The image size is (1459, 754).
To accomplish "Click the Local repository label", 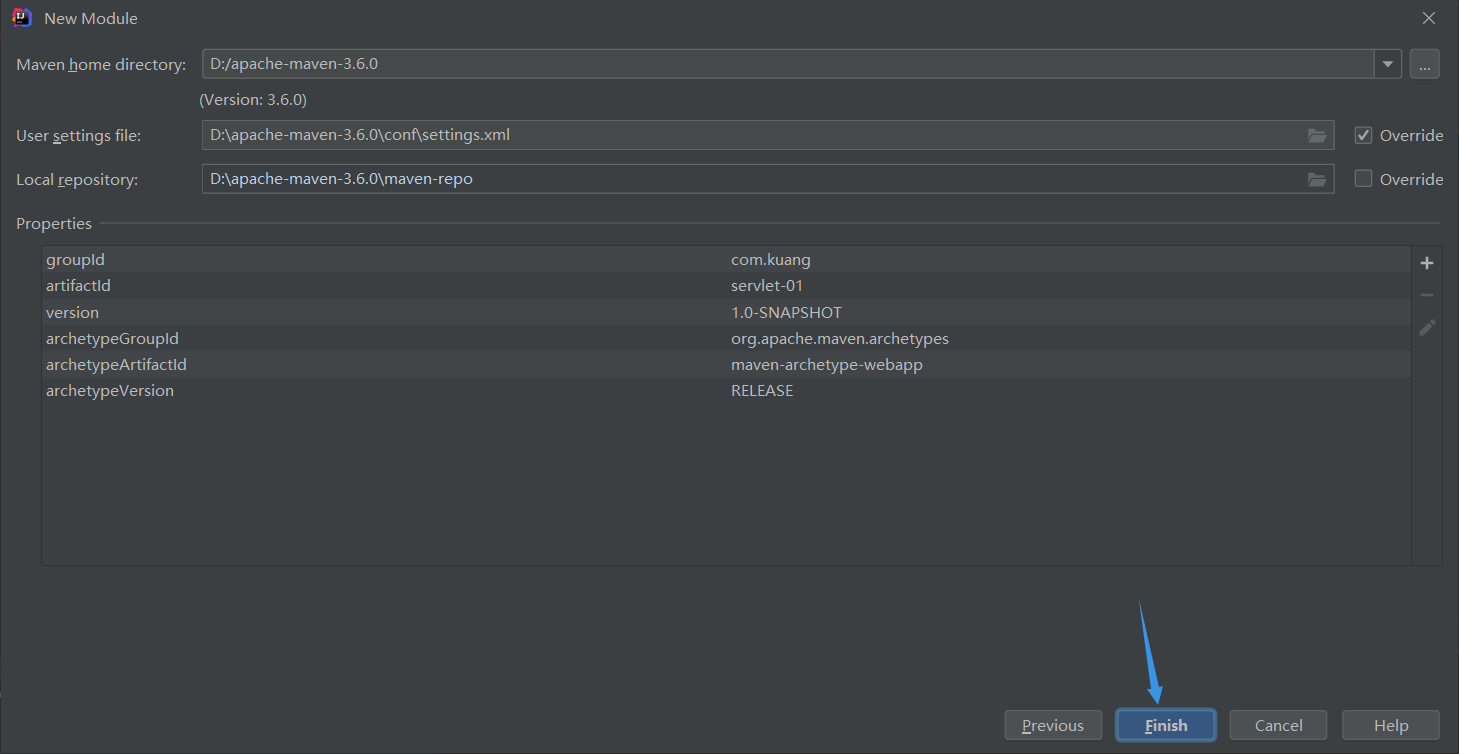I will (77, 180).
